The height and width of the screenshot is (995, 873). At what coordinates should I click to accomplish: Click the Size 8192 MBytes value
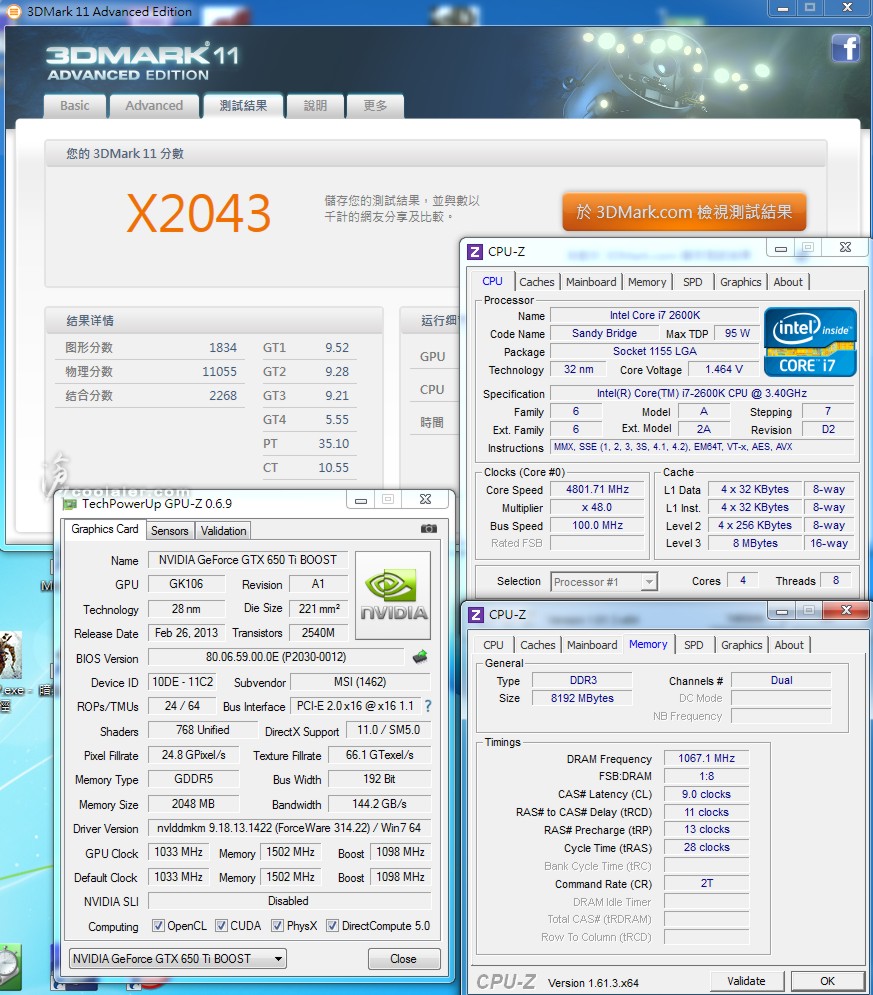[x=582, y=698]
